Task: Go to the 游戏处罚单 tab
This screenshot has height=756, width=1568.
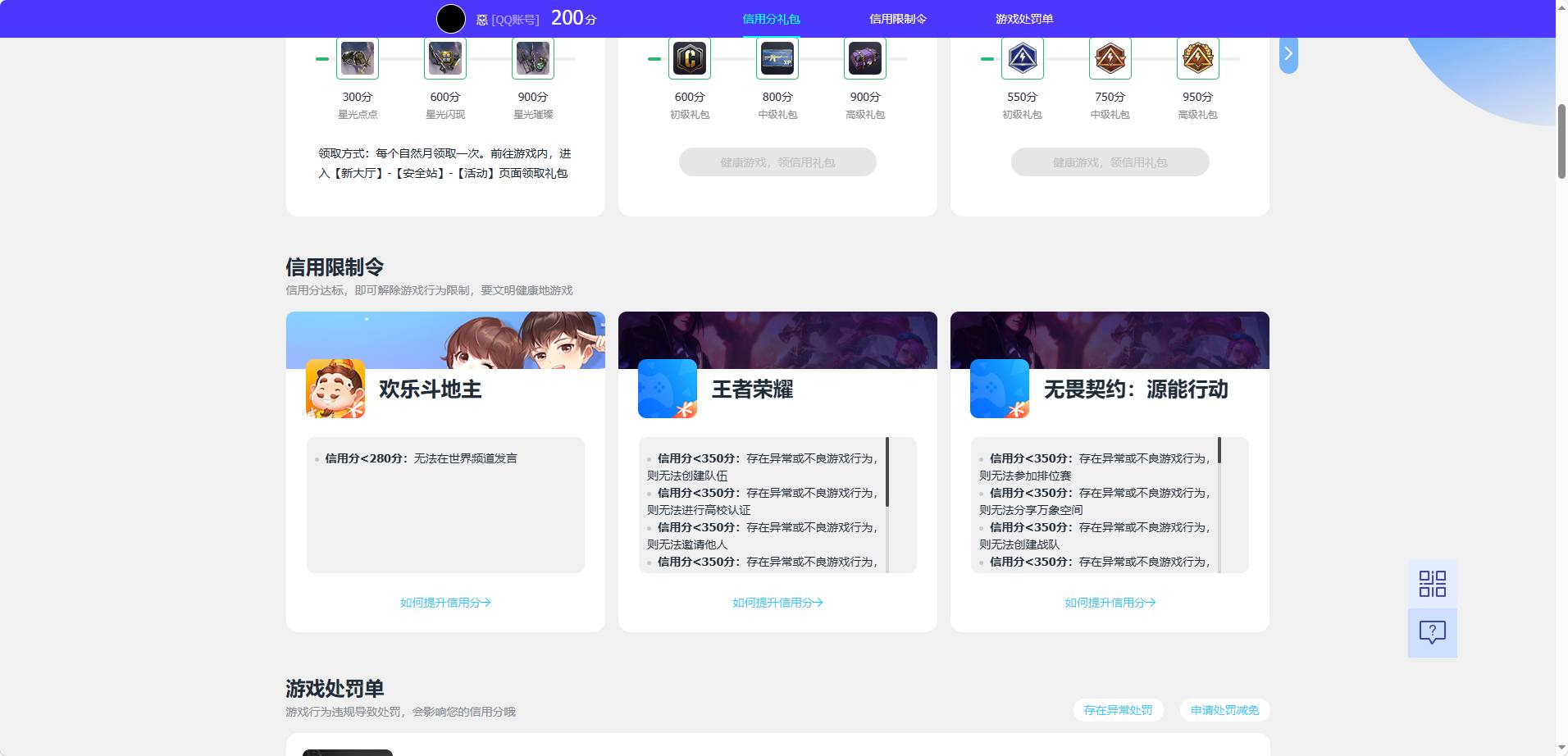Action: pos(1024,19)
